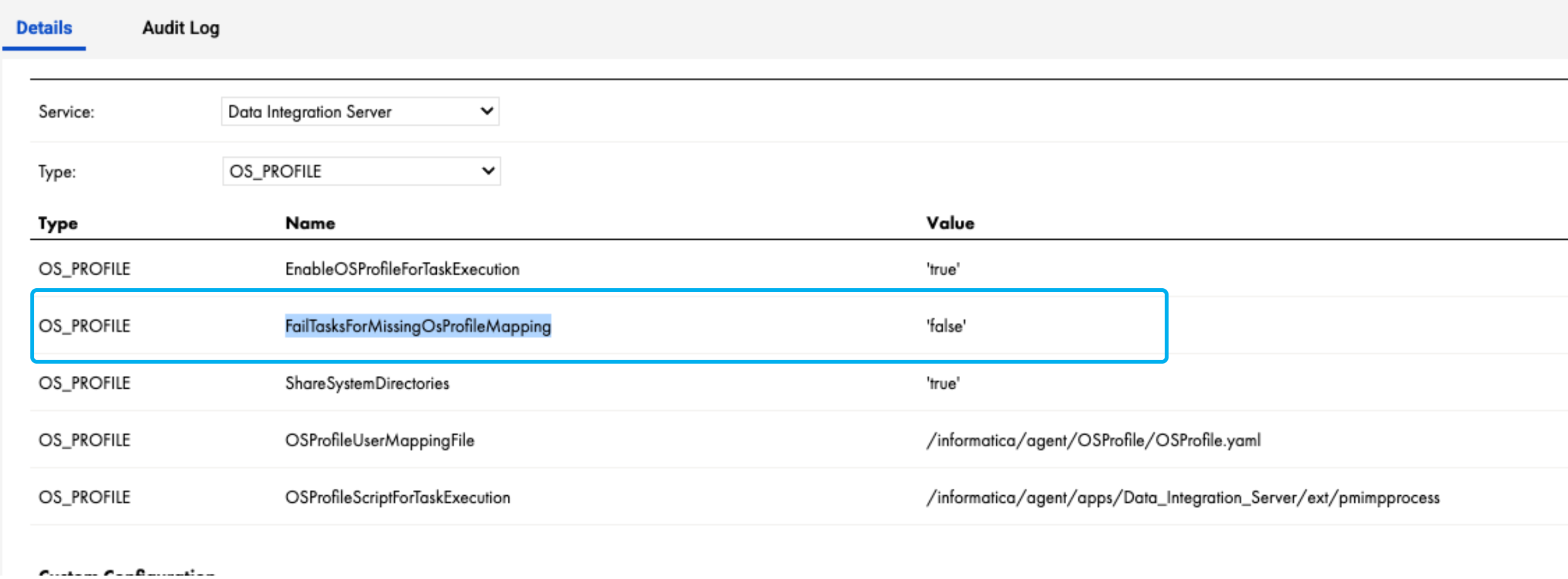Open the Audit Log tab
Viewport: 1568px width, 579px height.
pyautogui.click(x=181, y=28)
